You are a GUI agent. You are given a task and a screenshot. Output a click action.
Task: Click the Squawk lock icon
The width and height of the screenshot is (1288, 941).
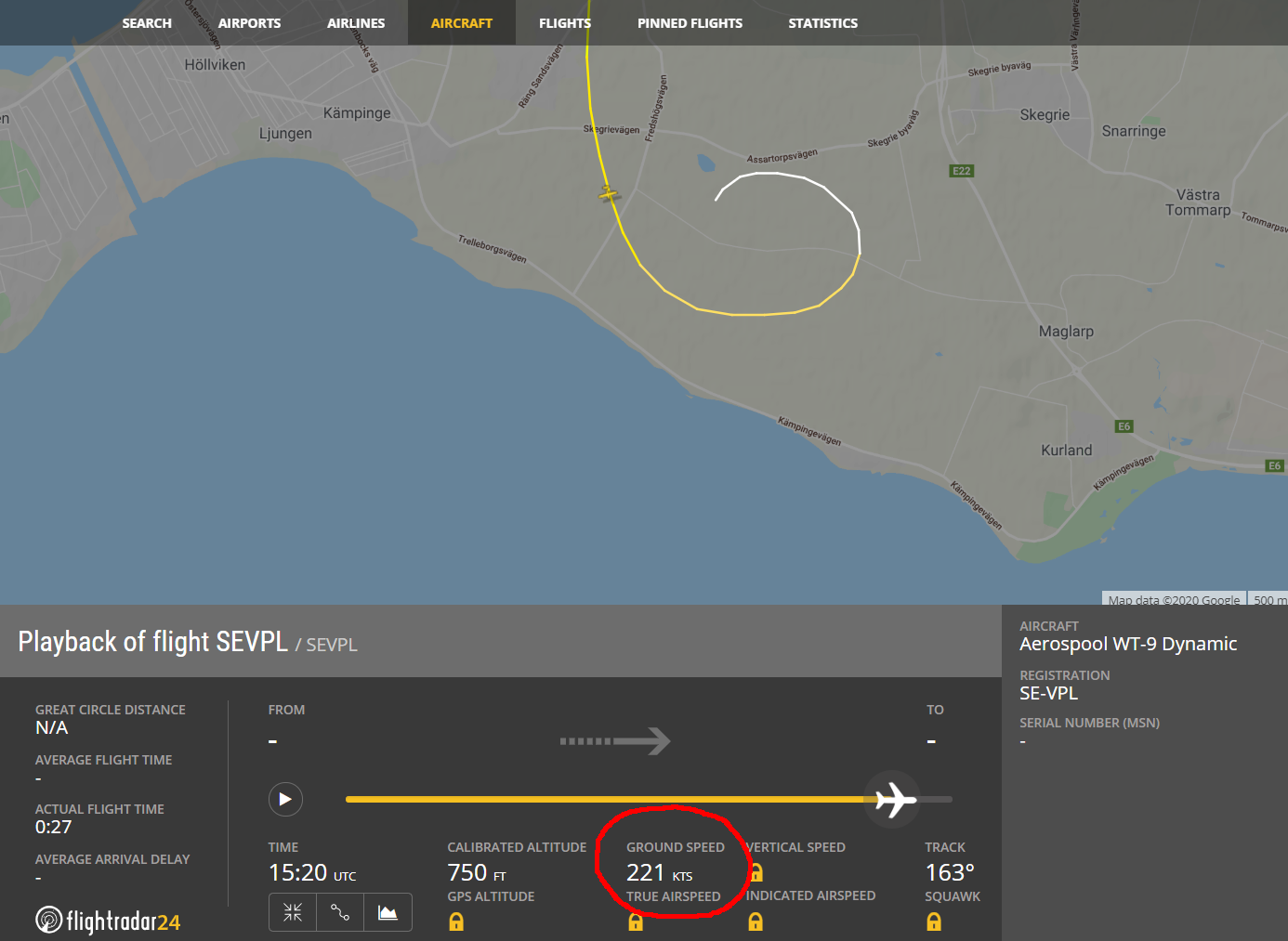pyautogui.click(x=934, y=921)
